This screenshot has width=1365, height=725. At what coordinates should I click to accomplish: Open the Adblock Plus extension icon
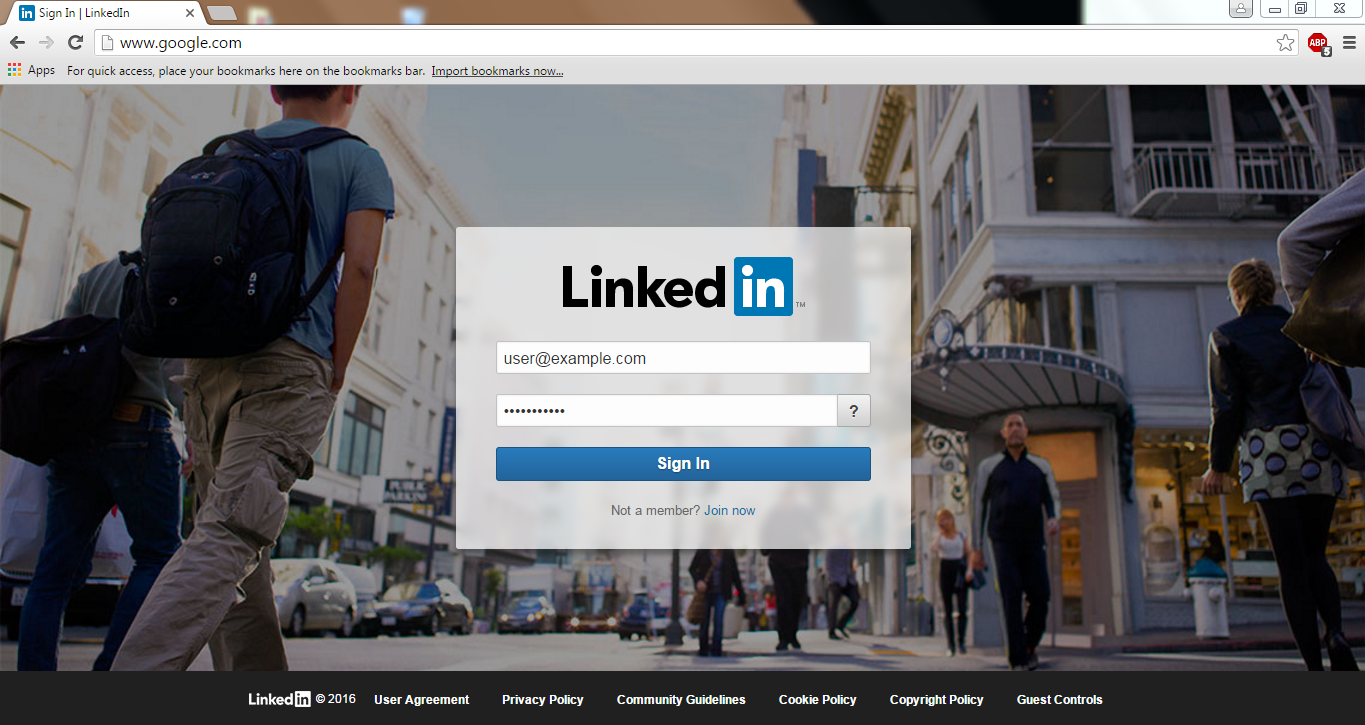pos(1319,43)
